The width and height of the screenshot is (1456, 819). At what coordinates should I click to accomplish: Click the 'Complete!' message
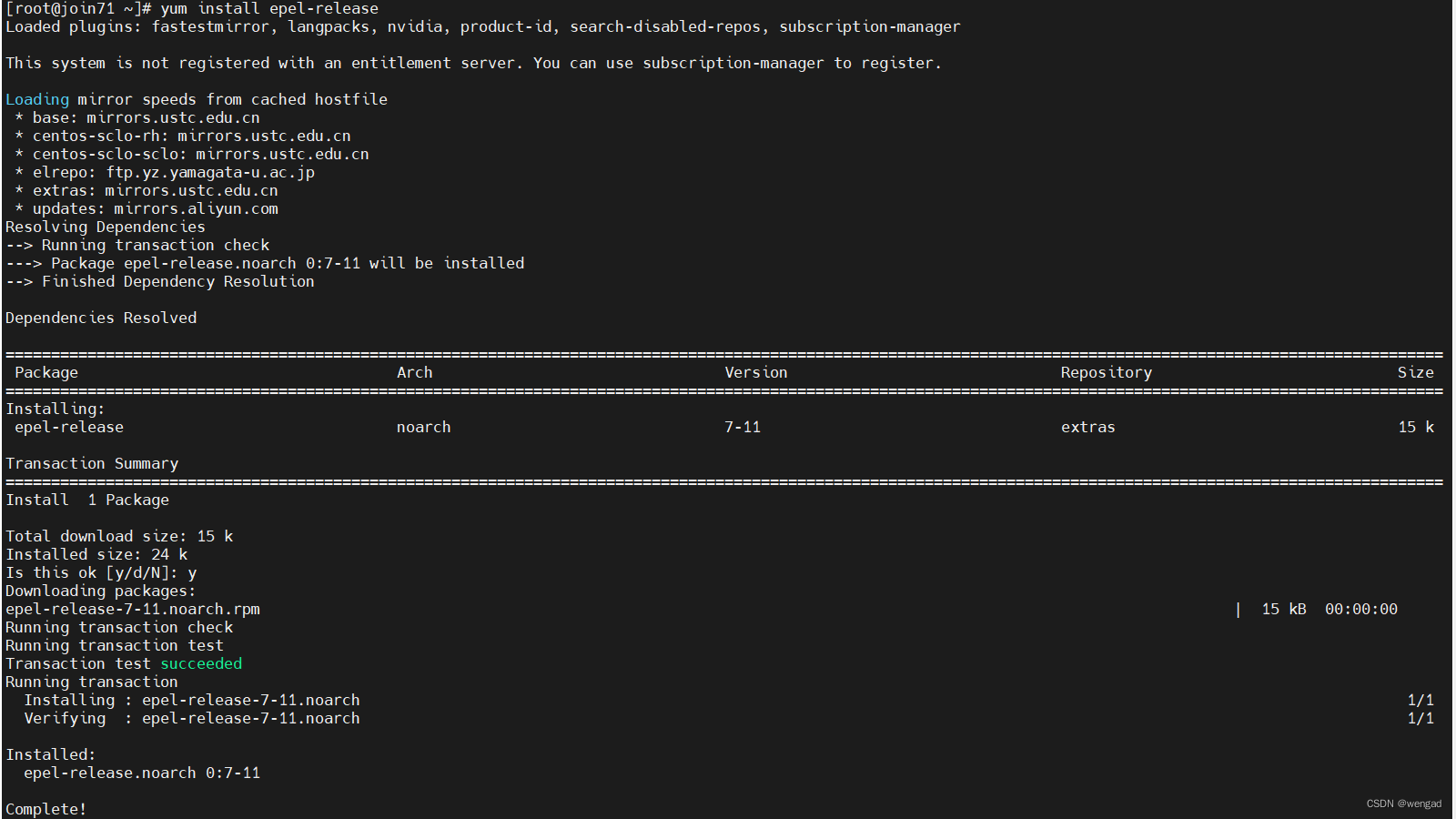click(x=46, y=810)
